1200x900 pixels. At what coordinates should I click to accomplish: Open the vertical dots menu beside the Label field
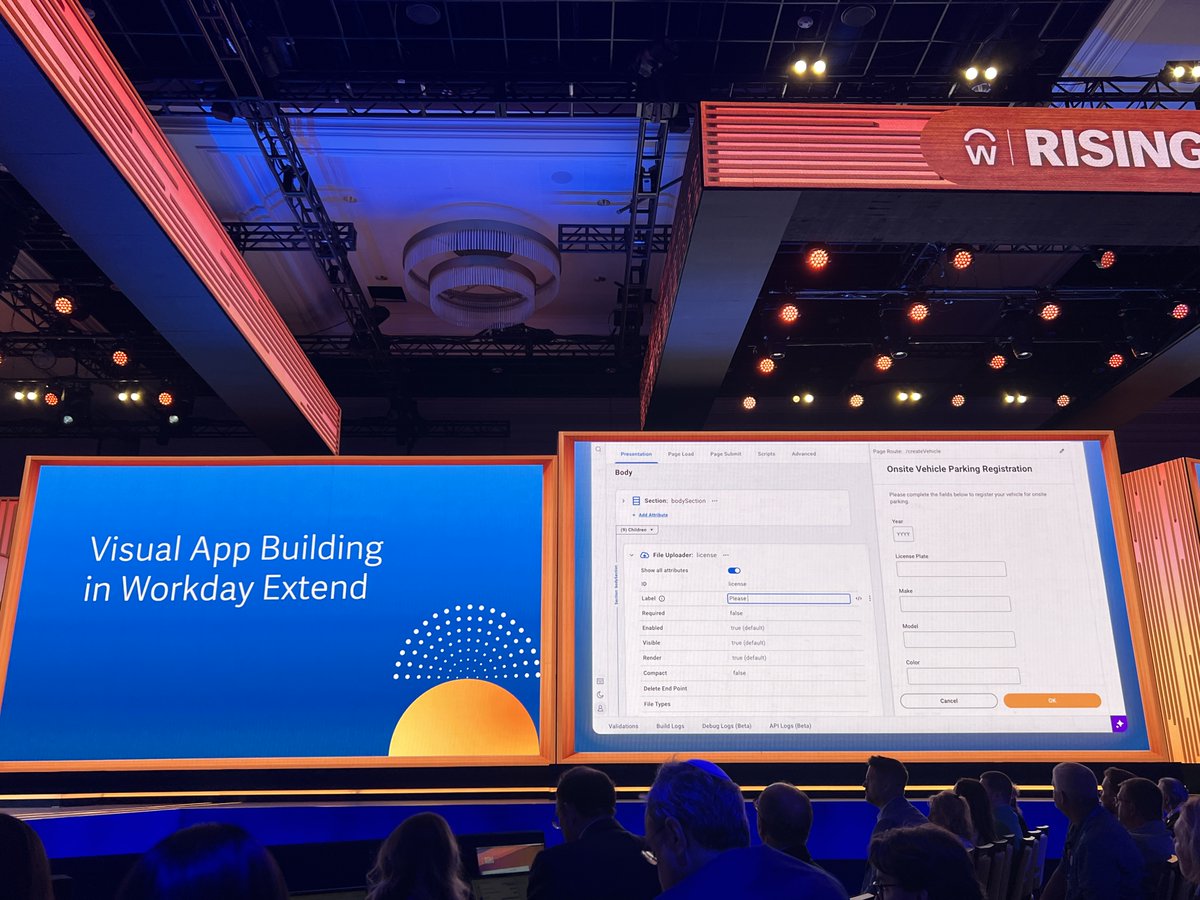[x=869, y=599]
